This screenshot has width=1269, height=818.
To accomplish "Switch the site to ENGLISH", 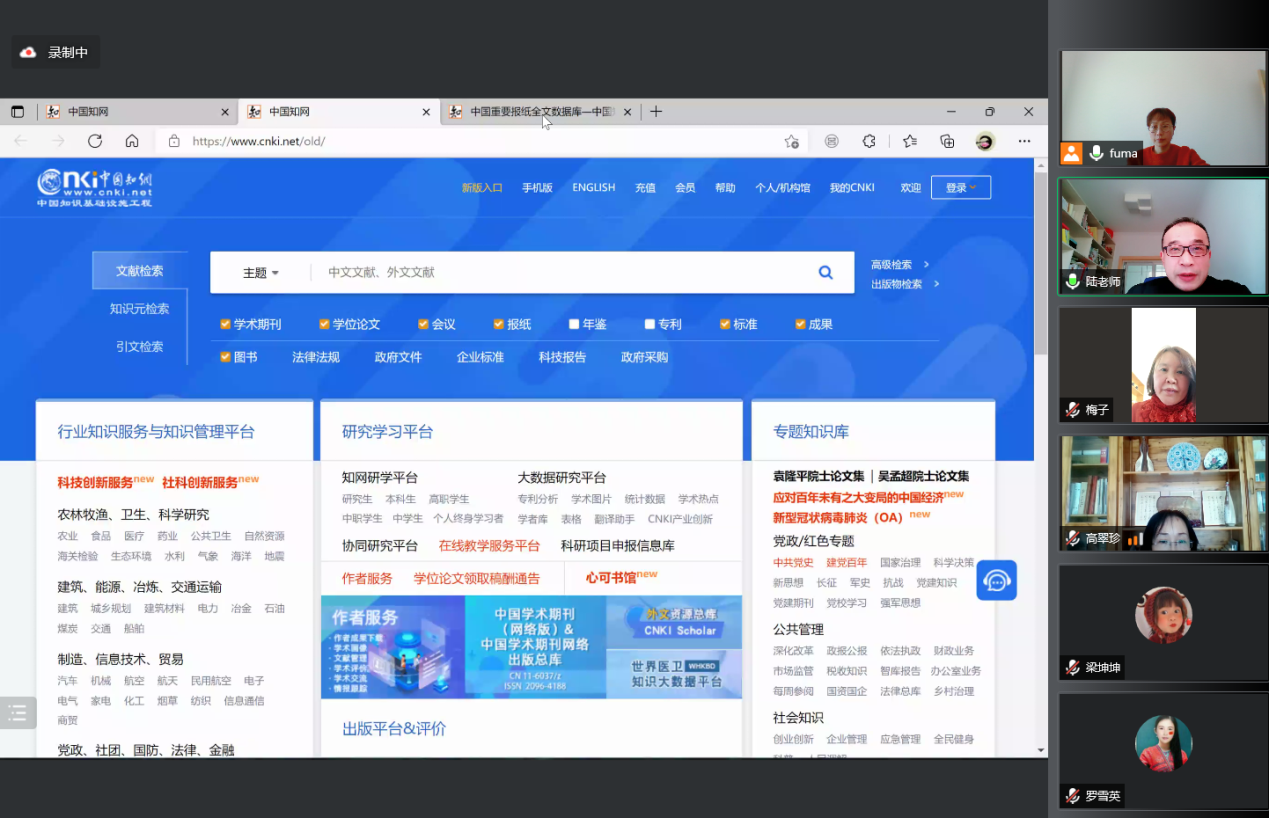I will tap(594, 188).
